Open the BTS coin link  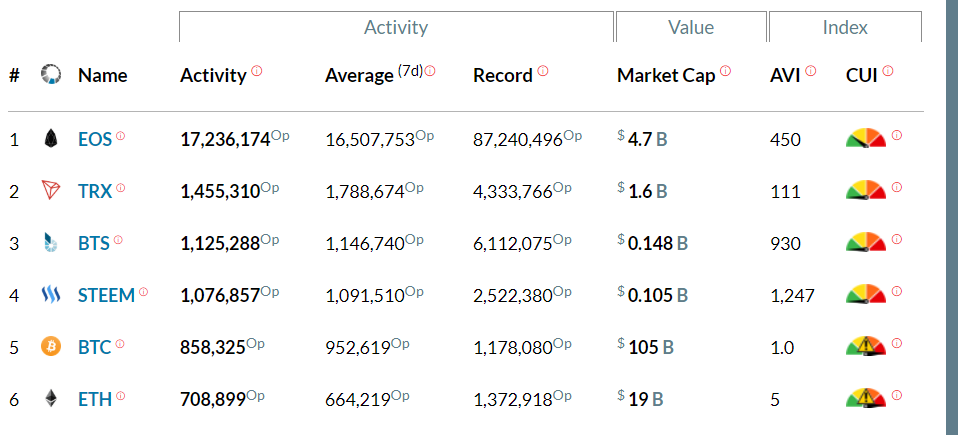[94, 244]
